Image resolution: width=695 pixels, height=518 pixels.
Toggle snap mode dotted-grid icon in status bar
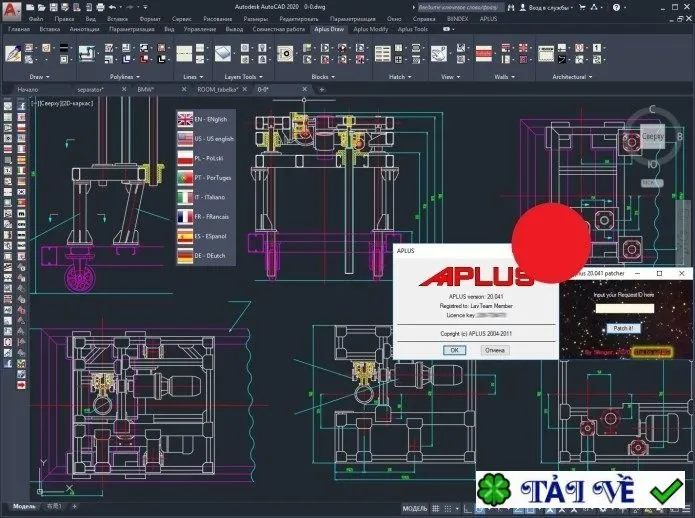click(x=448, y=509)
